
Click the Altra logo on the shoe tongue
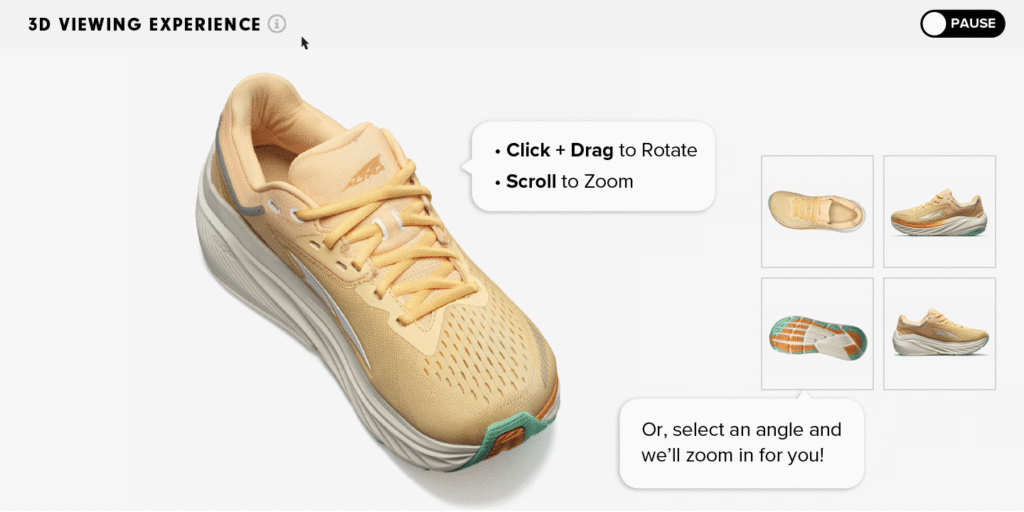(x=364, y=174)
